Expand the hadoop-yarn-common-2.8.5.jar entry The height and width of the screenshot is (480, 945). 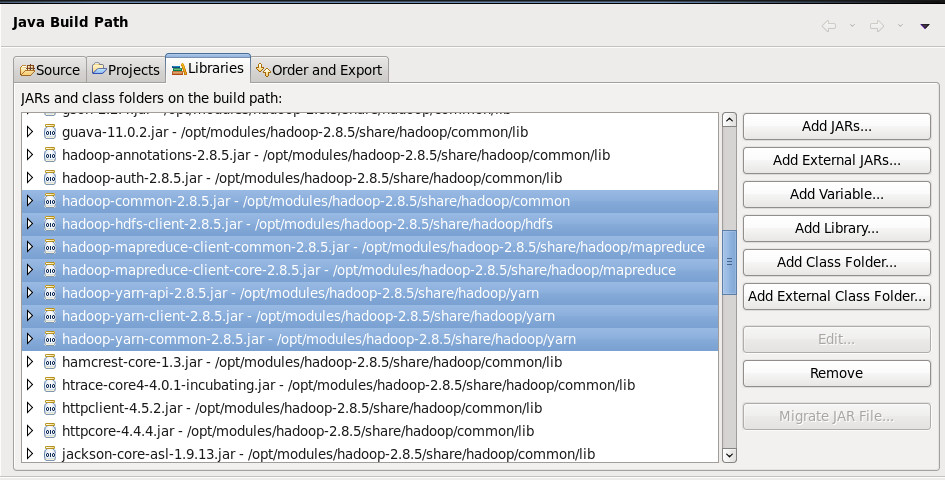tap(30, 339)
